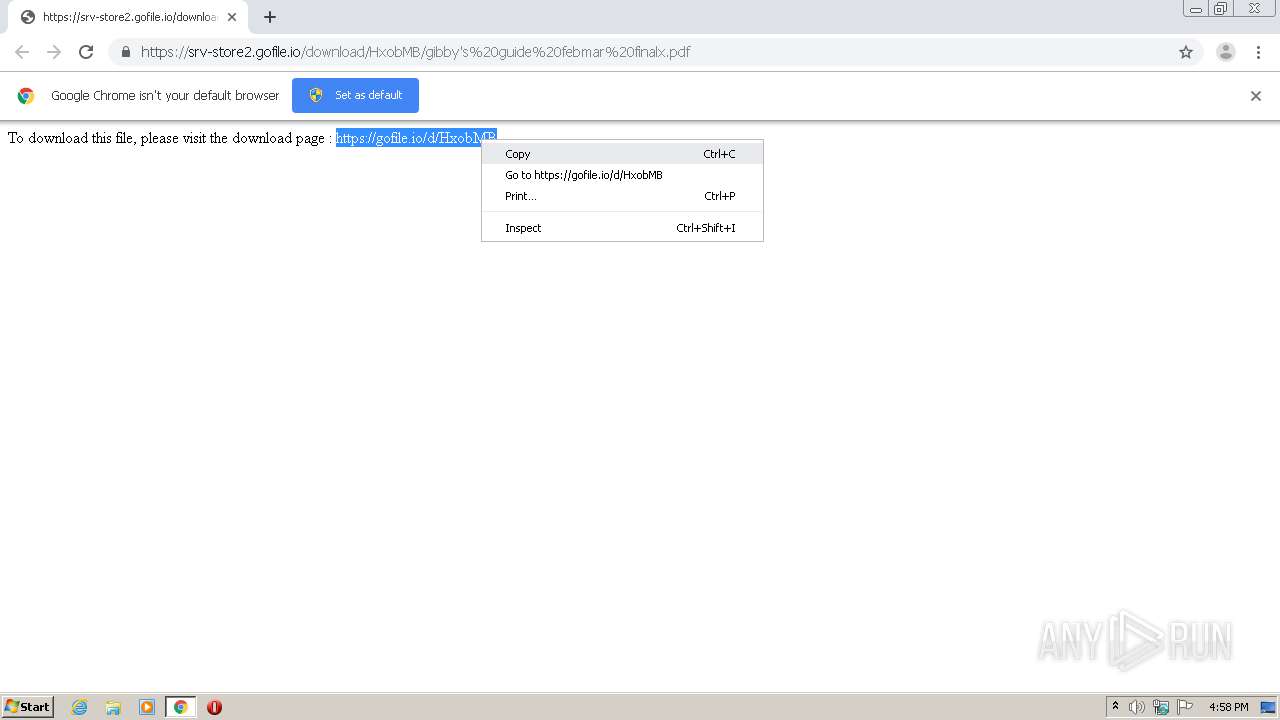Image resolution: width=1280 pixels, height=720 pixels.
Task: Open the Chrome profile avatar
Action: tap(1226, 52)
